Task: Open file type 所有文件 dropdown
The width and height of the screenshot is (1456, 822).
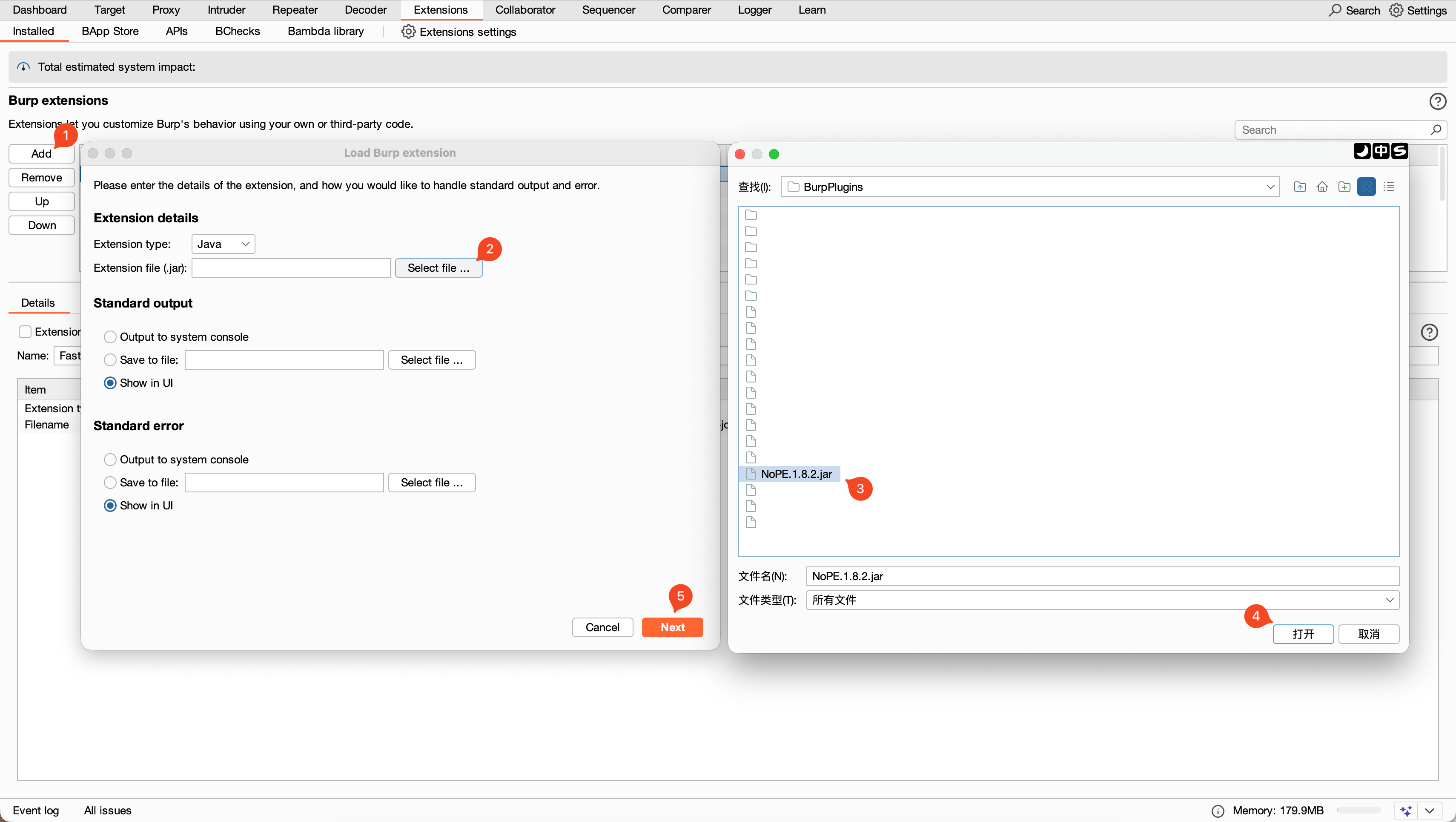Action: (1102, 600)
